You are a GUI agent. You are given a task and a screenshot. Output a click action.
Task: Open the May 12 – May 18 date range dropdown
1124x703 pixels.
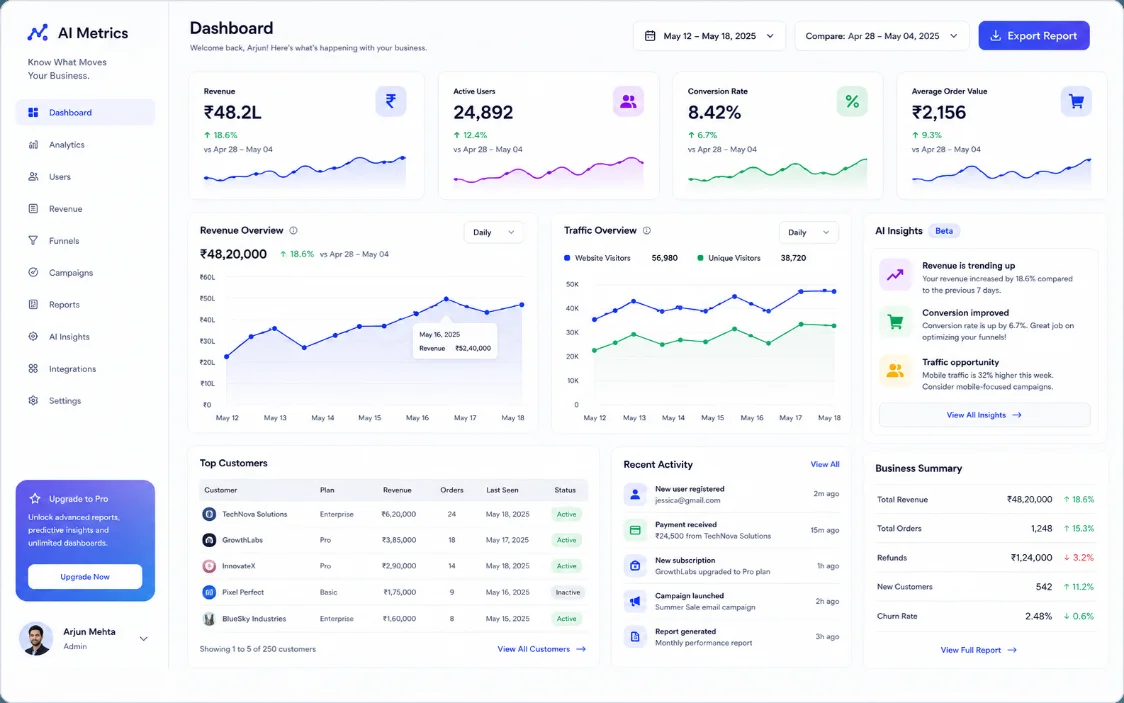(709, 36)
